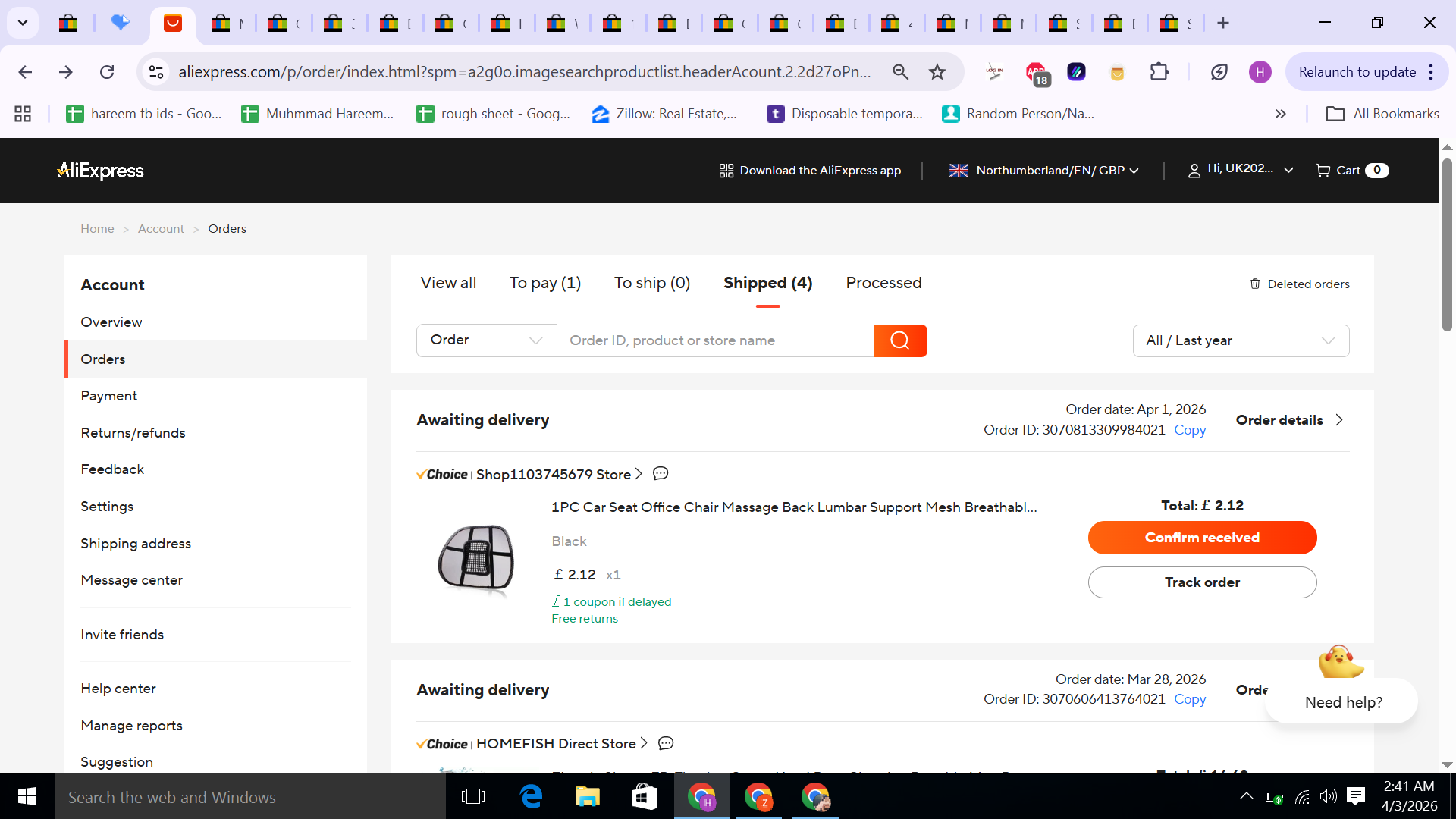Screen dimensions: 1456x819
Task: Open the browser Extensions puzzle icon
Action: (1159, 72)
